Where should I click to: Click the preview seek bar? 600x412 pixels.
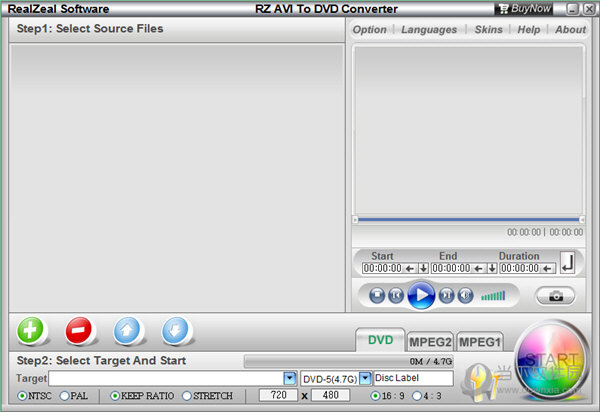coord(469,220)
